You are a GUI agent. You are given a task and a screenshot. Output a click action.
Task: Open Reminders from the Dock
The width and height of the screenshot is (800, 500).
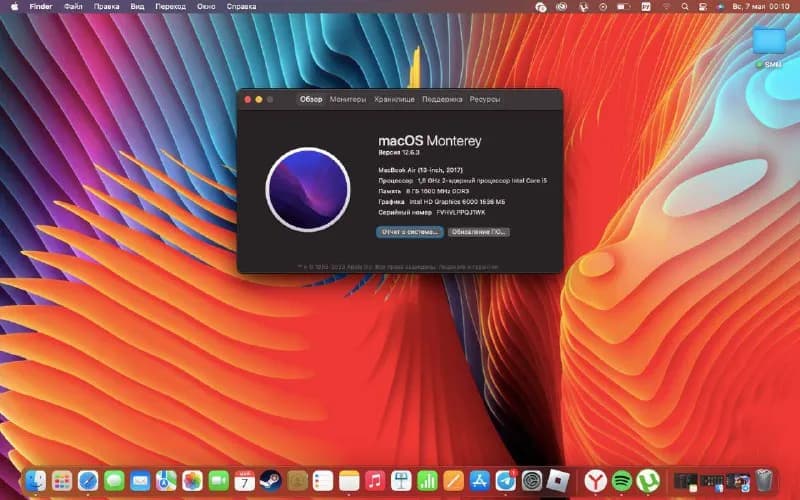click(x=323, y=481)
